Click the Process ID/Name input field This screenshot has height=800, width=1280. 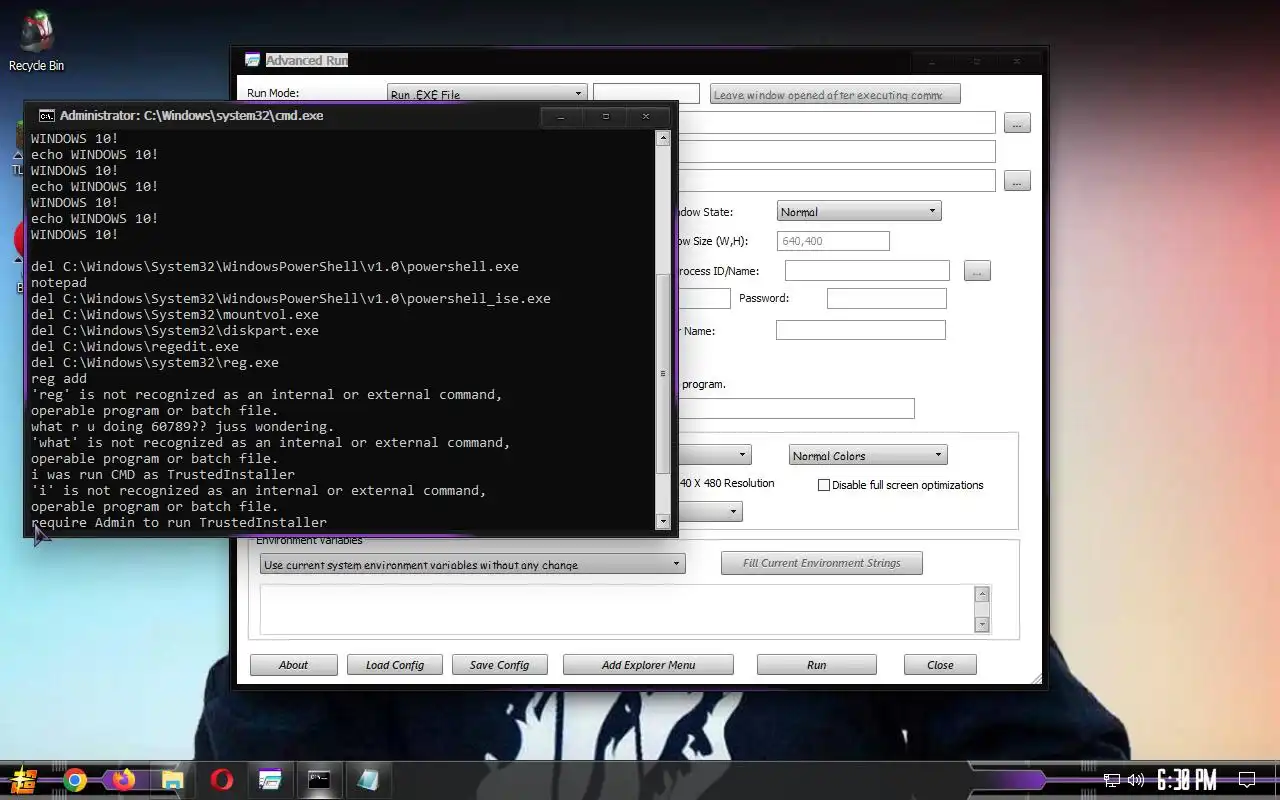click(867, 271)
